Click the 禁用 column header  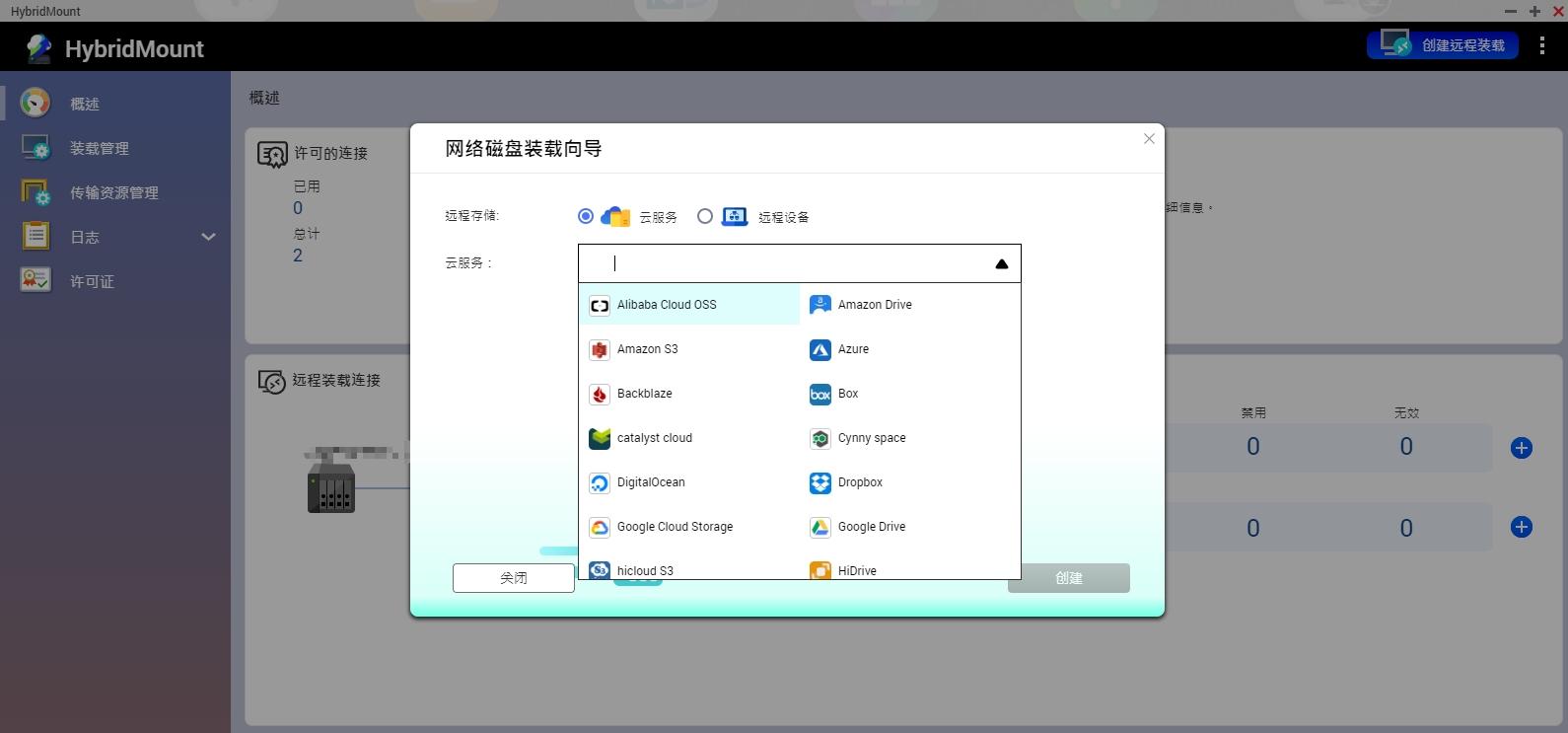[1253, 413]
